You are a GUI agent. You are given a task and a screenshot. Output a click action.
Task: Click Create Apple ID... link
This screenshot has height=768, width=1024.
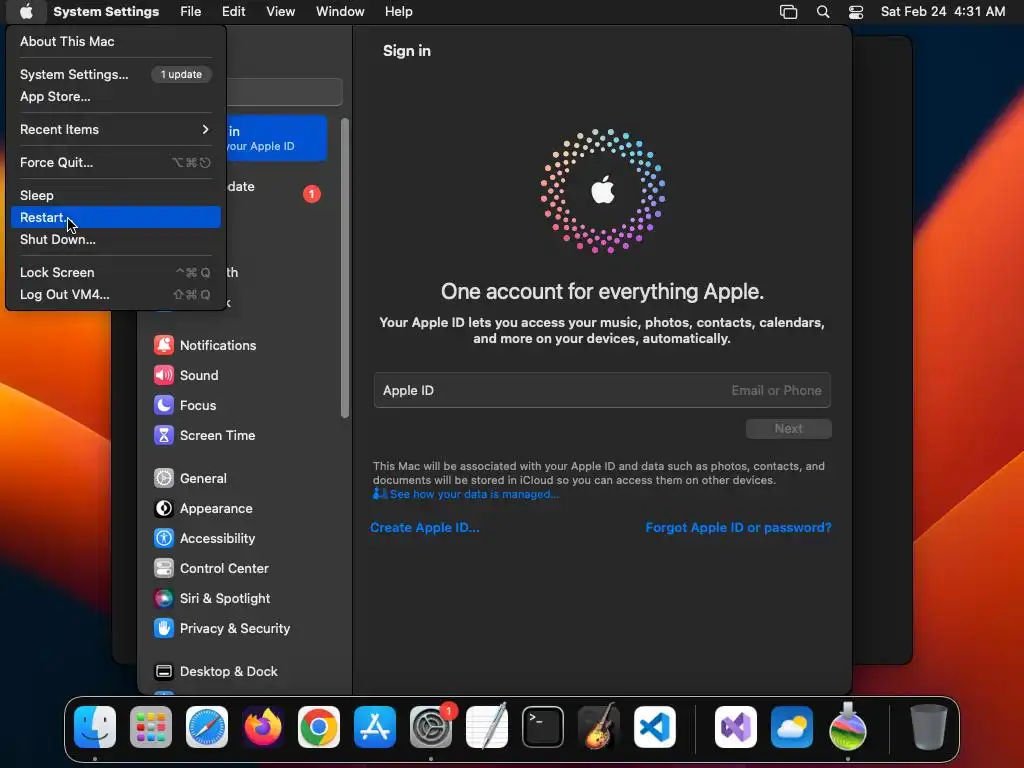[x=424, y=527]
